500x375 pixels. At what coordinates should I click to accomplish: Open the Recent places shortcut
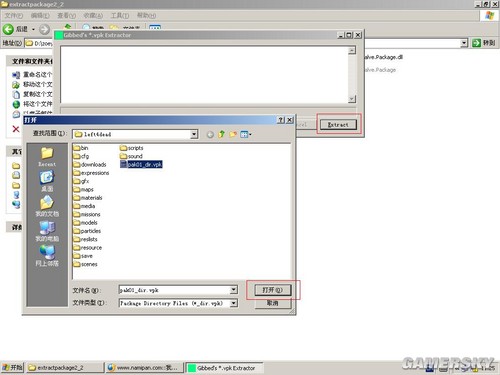(x=47, y=157)
